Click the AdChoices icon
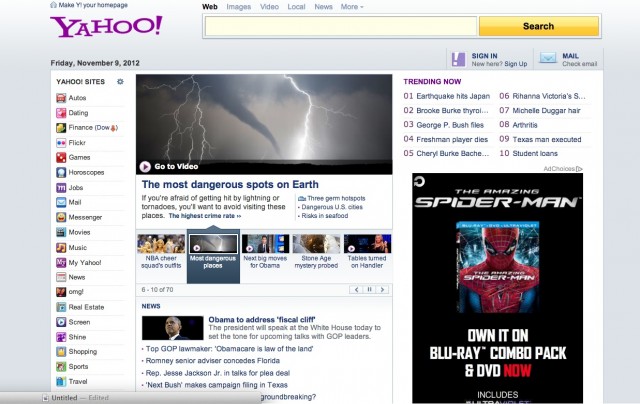640x404 pixels. (x=580, y=169)
